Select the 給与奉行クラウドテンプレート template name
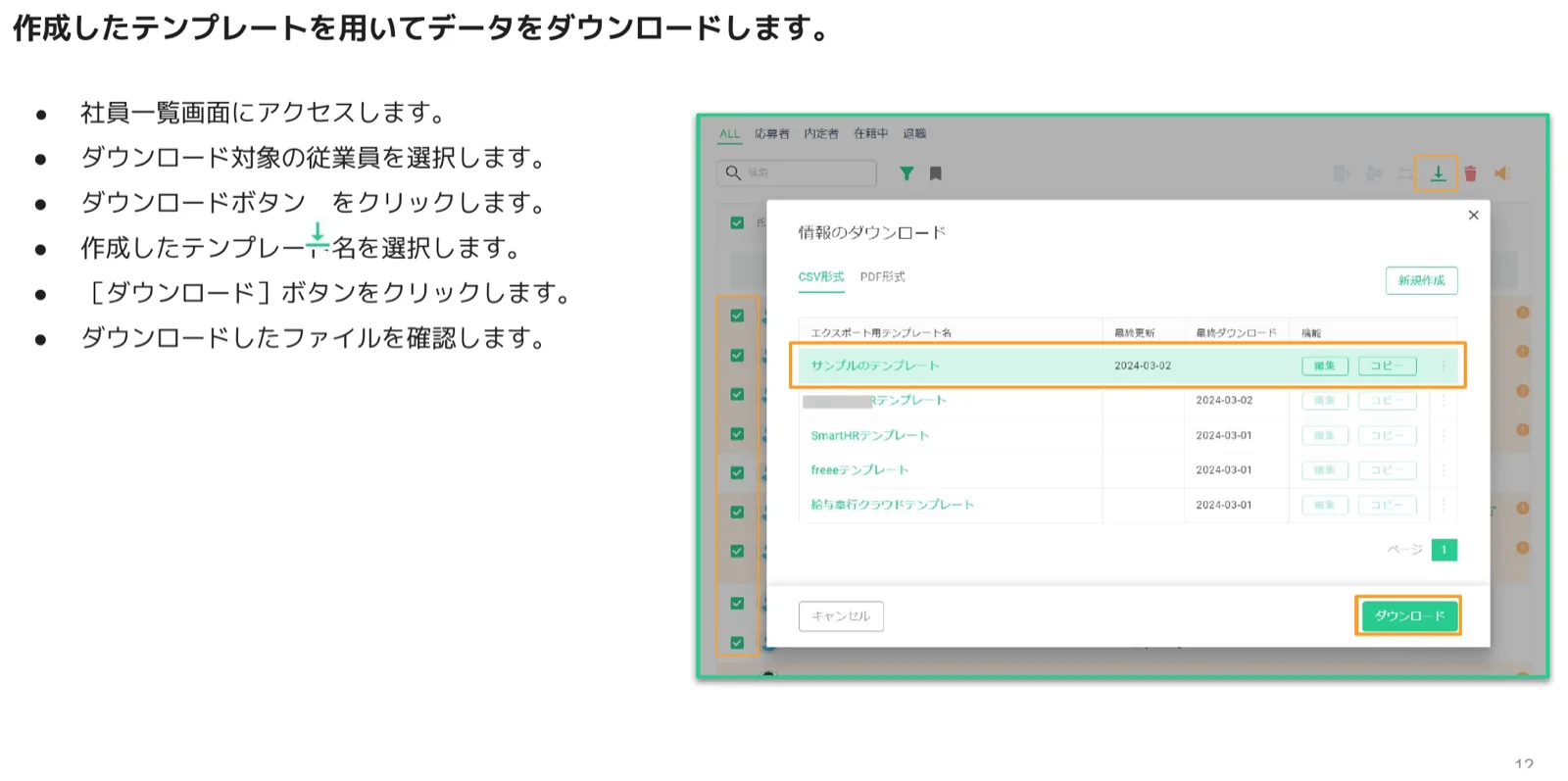 pos(892,505)
